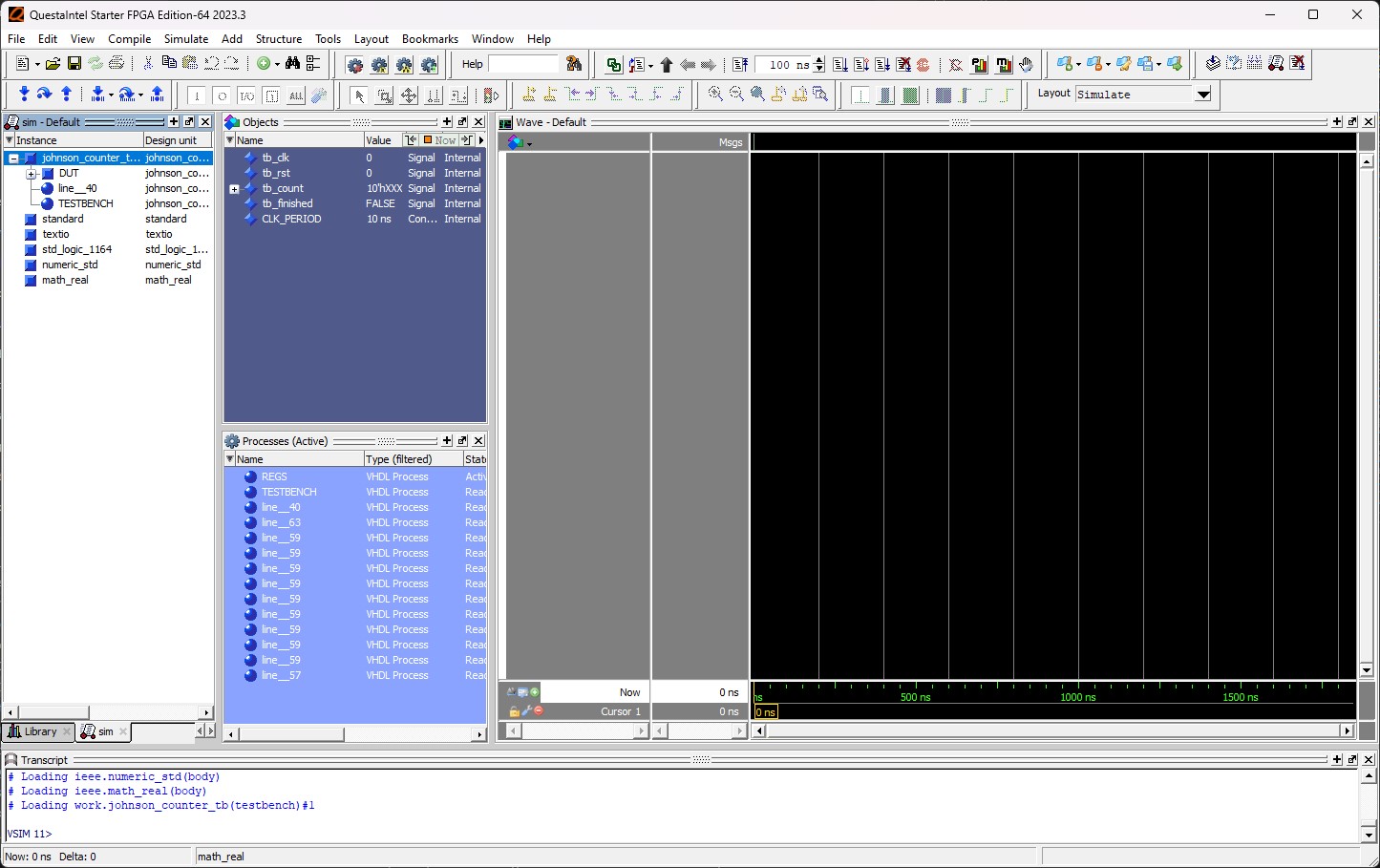Click the Open file folder icon
The width and height of the screenshot is (1380, 868).
click(x=53, y=64)
